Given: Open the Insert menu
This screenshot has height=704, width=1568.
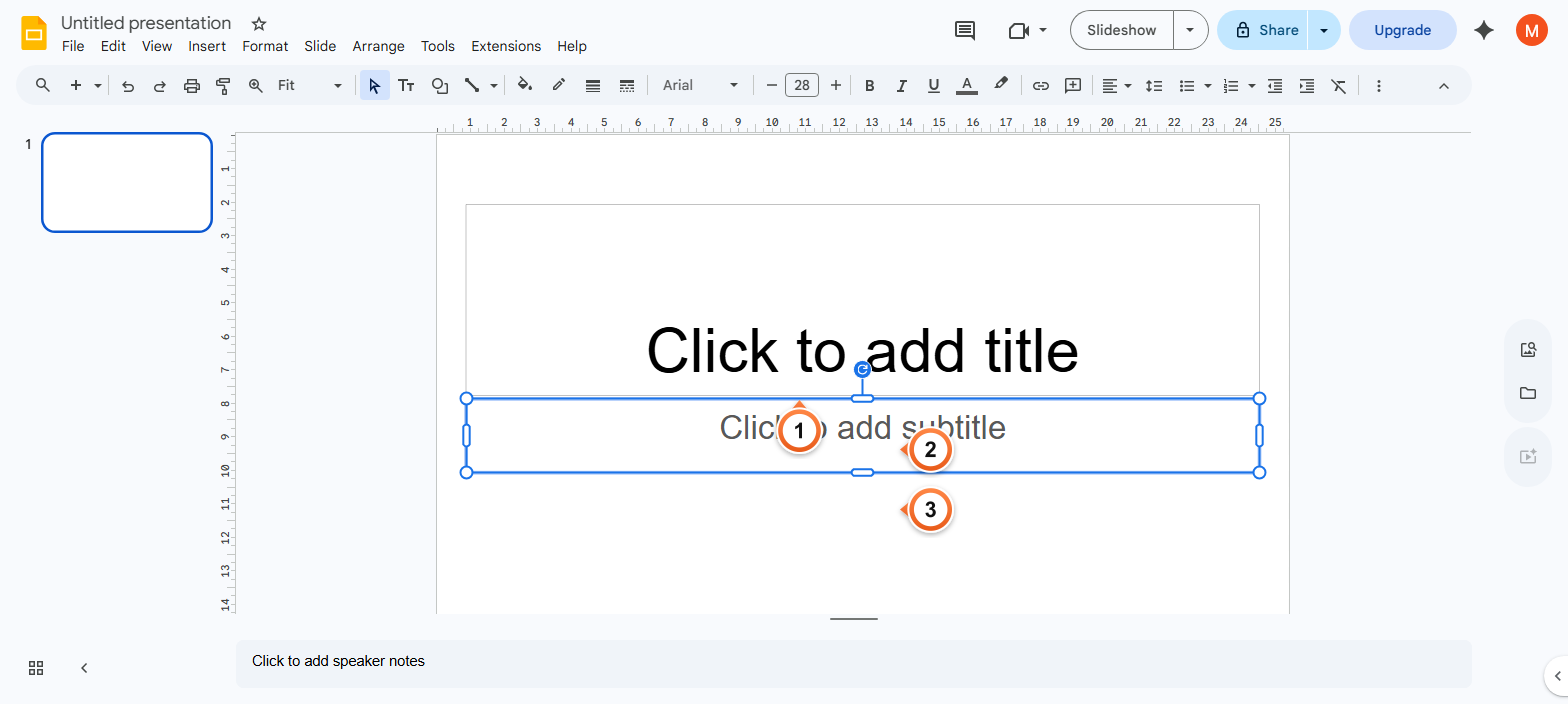Looking at the screenshot, I should click(x=207, y=46).
